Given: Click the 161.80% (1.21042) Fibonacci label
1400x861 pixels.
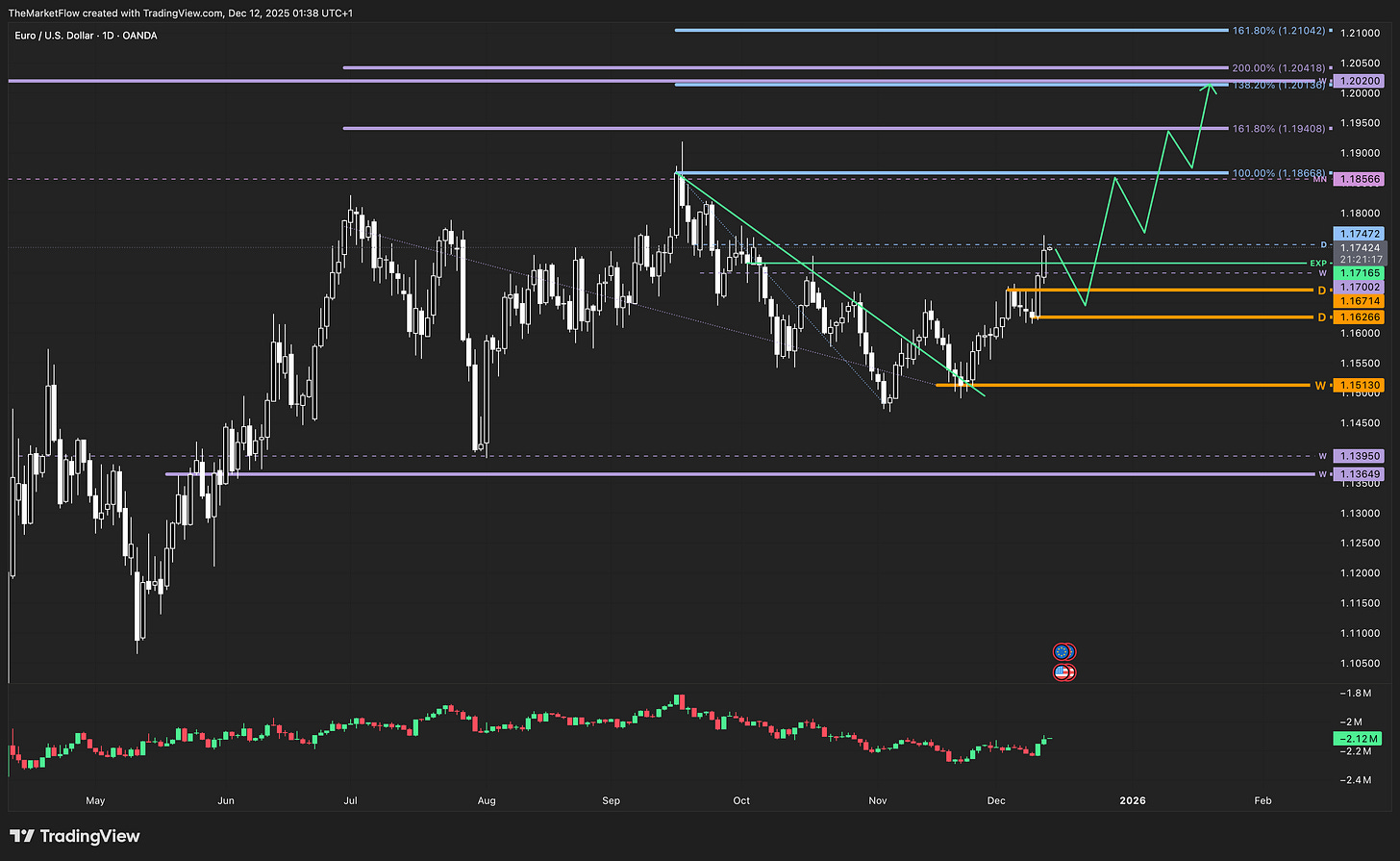Looking at the screenshot, I should point(1279,31).
